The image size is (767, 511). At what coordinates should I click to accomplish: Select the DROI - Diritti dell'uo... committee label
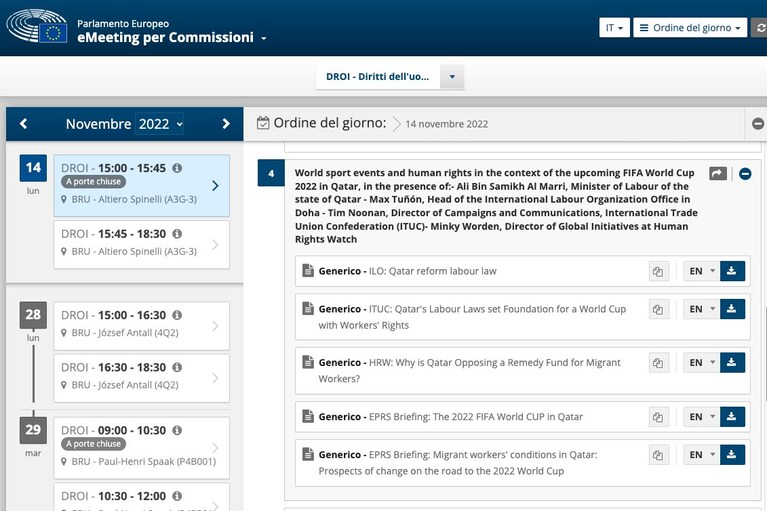(378, 77)
